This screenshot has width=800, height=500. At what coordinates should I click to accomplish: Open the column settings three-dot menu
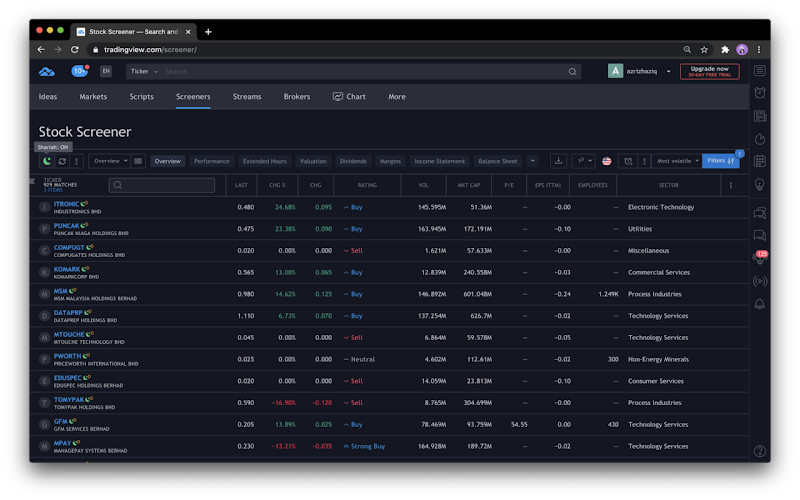pos(731,185)
